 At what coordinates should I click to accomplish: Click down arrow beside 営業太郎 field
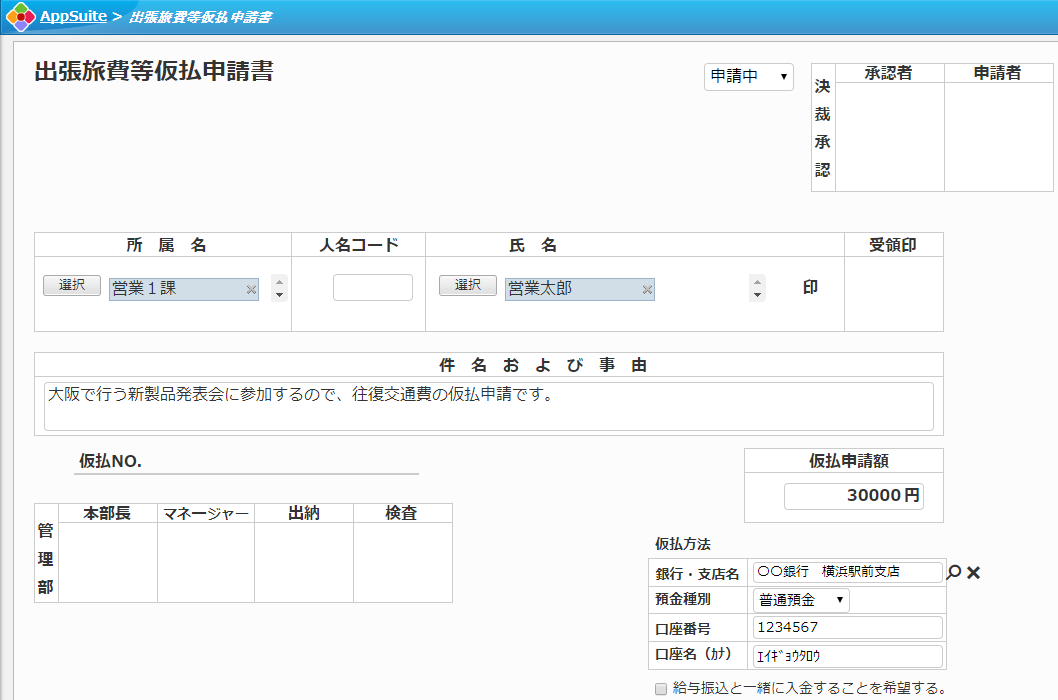click(x=757, y=295)
